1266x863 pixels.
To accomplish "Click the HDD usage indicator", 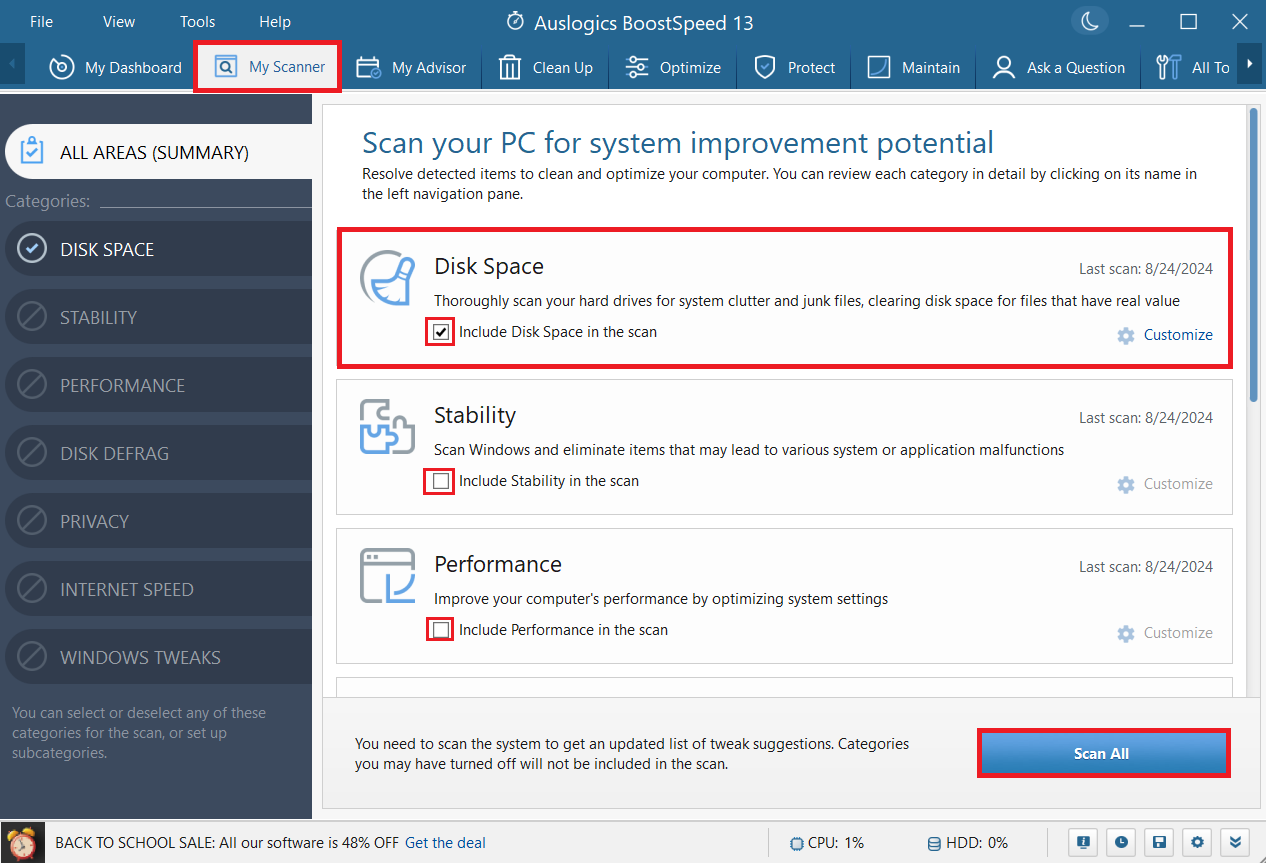I will click(x=967, y=843).
